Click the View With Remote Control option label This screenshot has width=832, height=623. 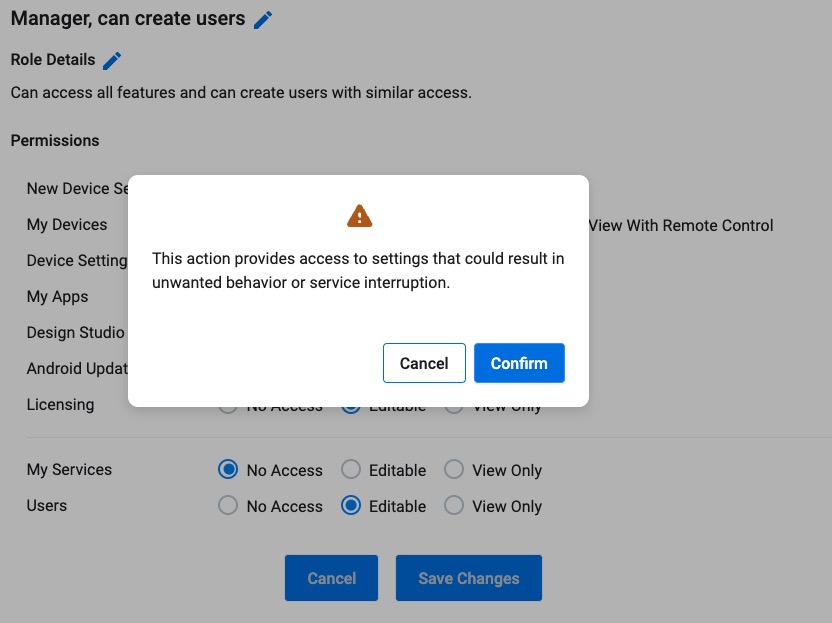click(681, 226)
